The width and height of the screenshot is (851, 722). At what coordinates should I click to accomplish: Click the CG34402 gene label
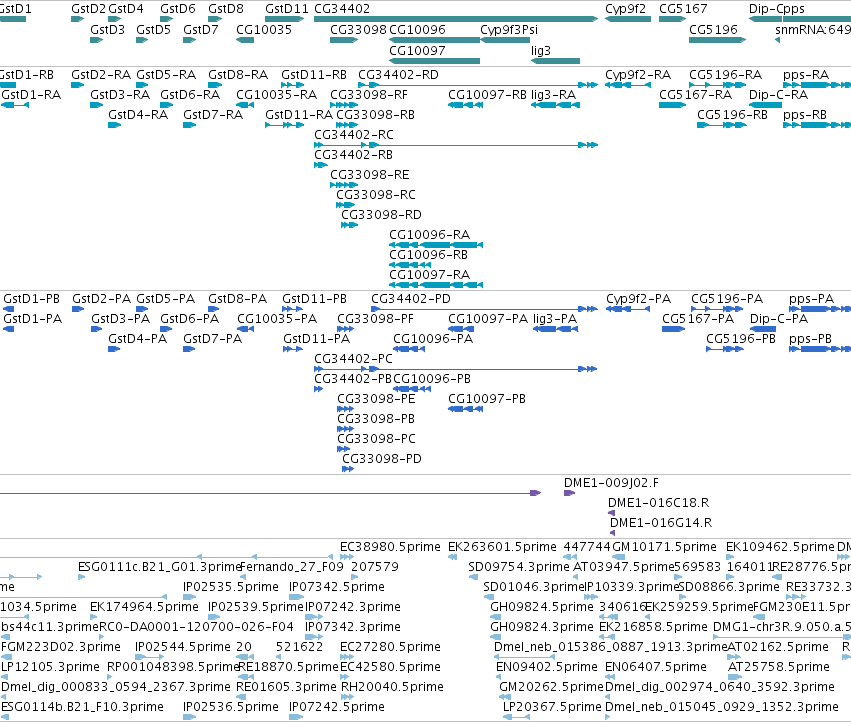pos(342,9)
